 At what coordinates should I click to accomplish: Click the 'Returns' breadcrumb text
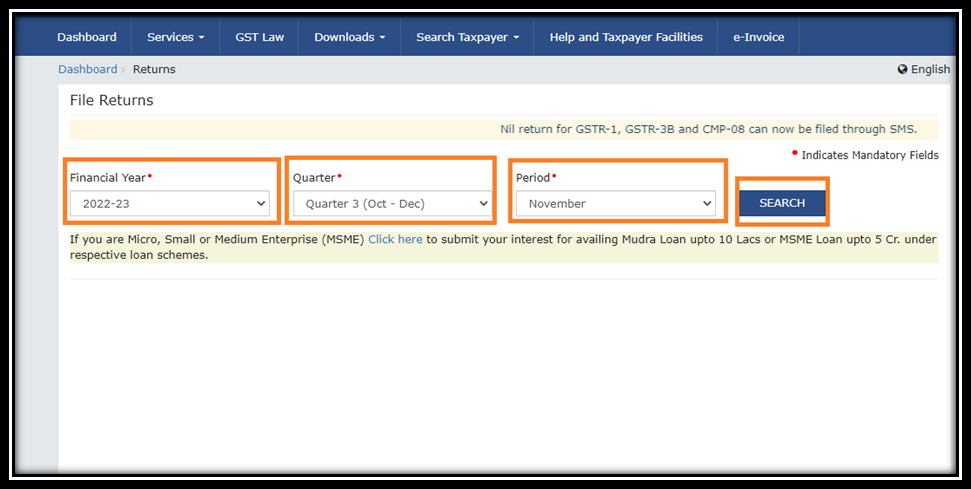pos(154,69)
